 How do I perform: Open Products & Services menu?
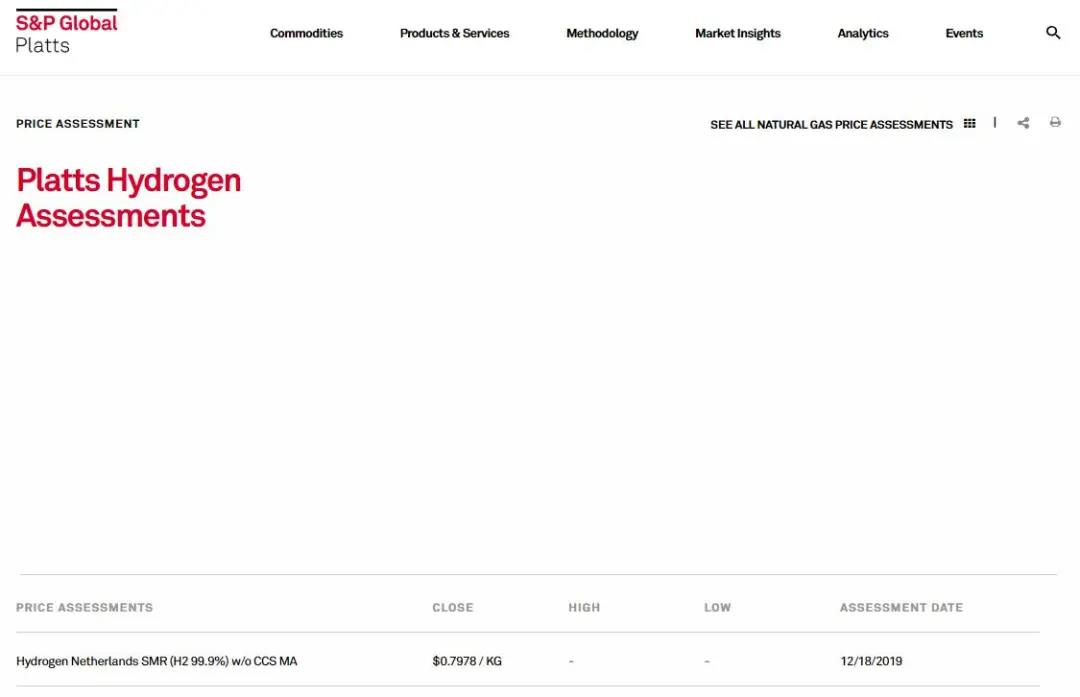[x=454, y=33]
